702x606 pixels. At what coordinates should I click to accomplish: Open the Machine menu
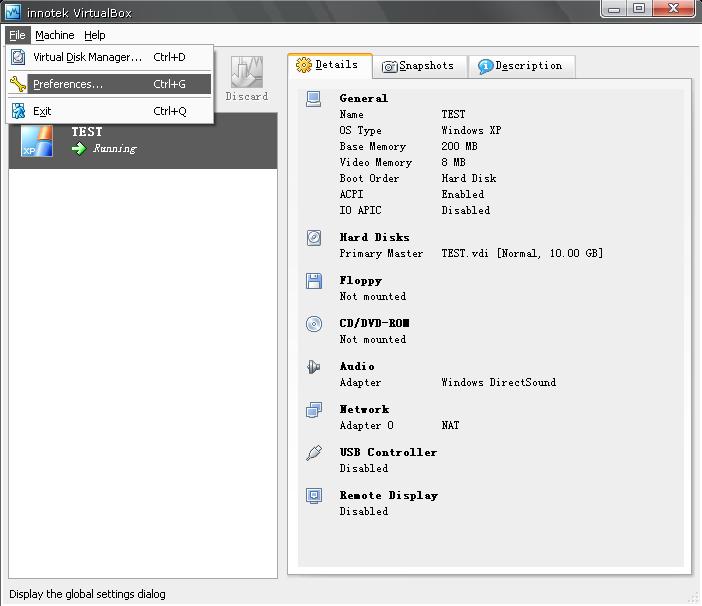click(55, 35)
